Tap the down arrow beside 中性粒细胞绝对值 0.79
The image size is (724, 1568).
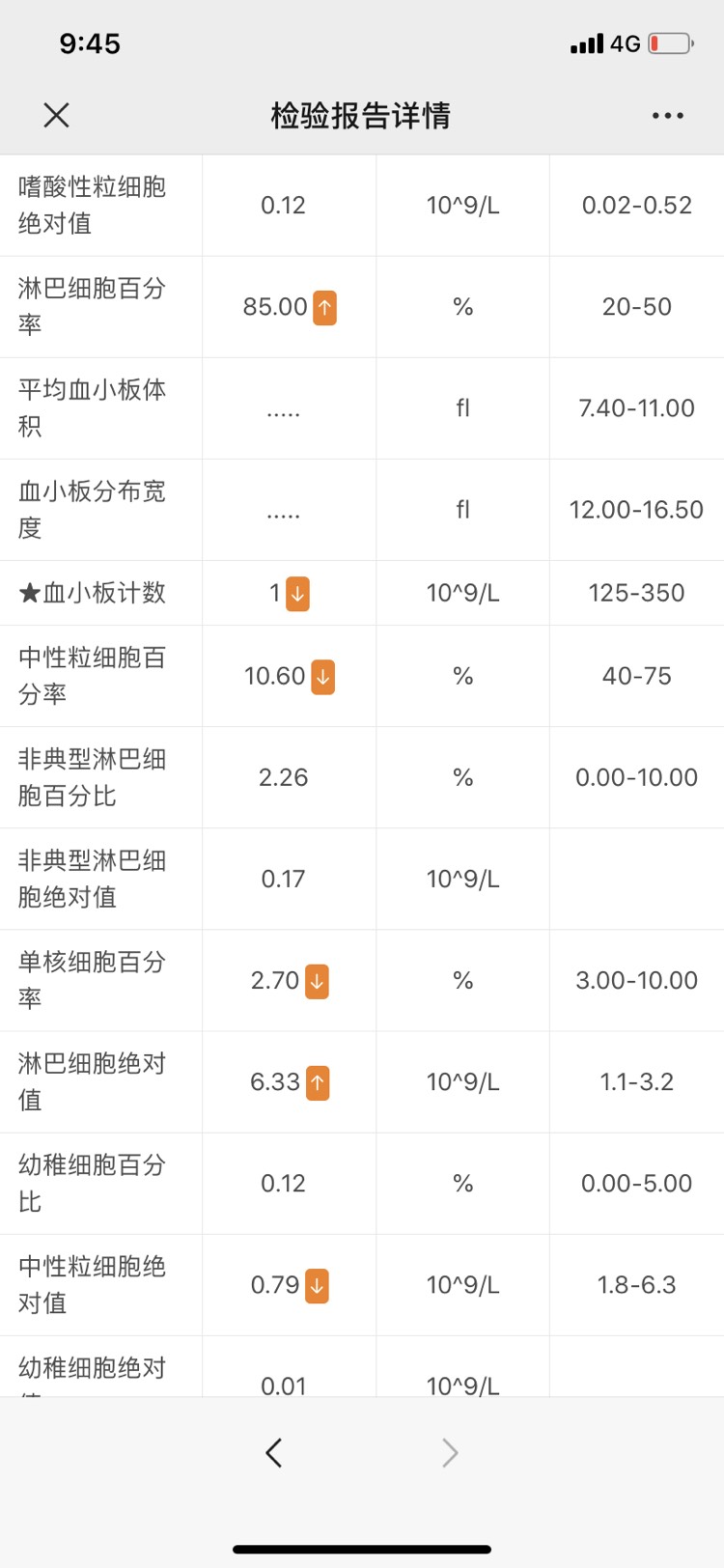click(319, 1285)
